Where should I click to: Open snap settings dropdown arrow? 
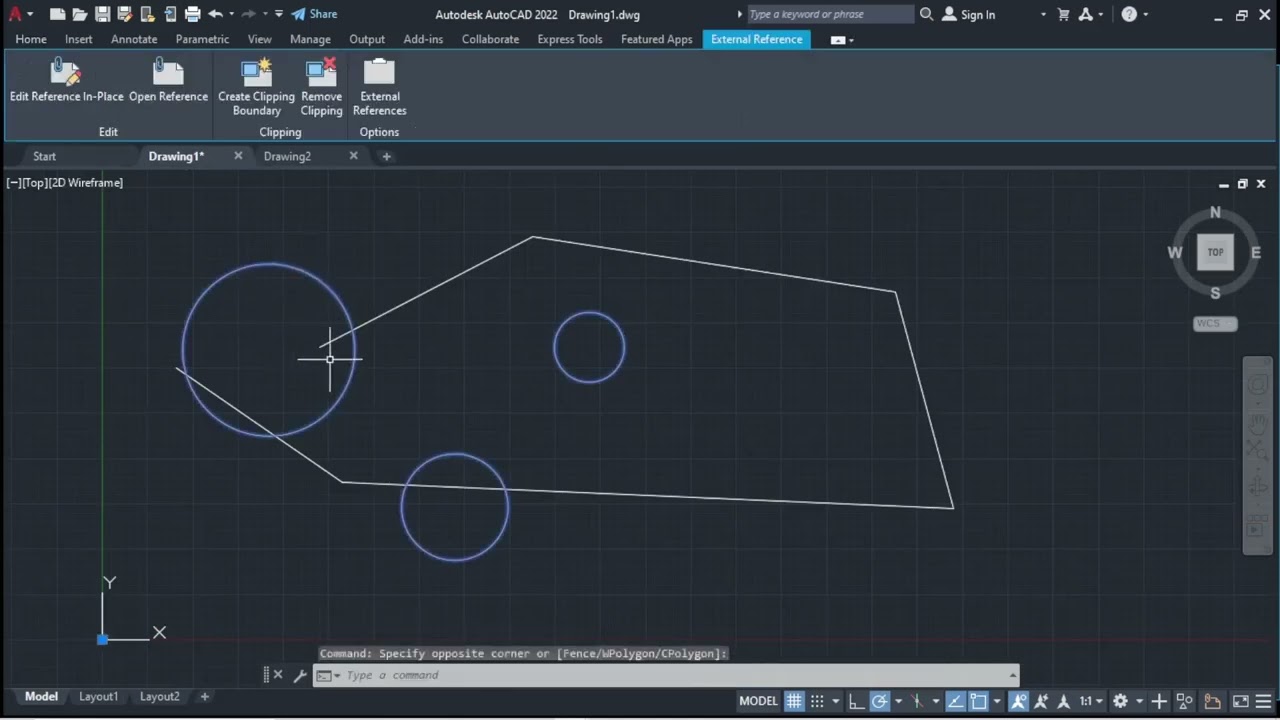pos(836,701)
